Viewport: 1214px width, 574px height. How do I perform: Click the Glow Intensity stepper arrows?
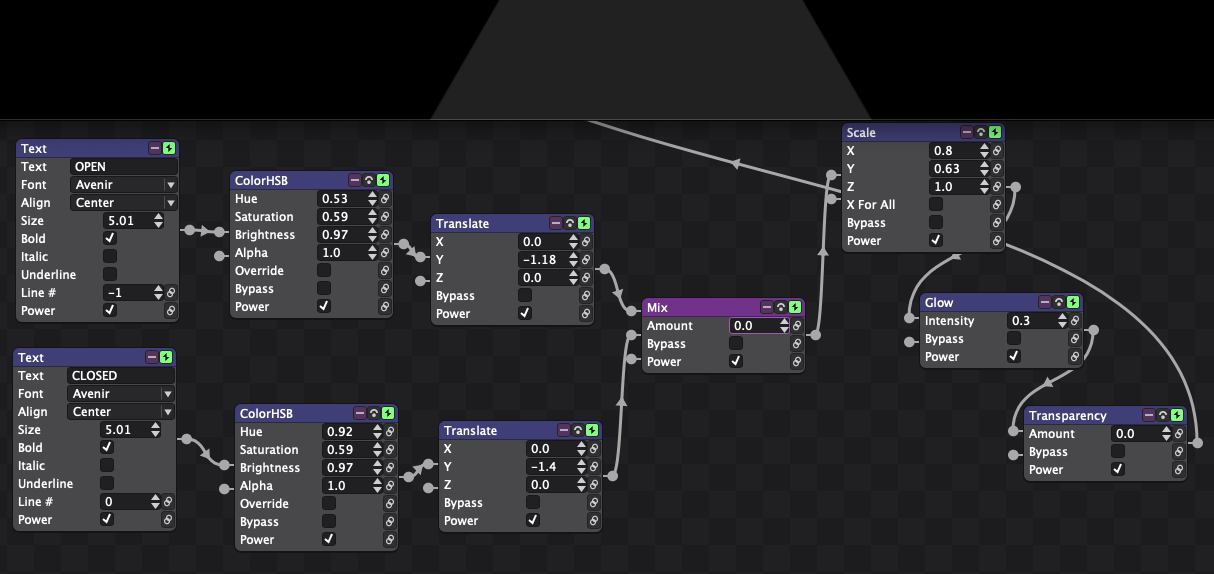pyautogui.click(x=1060, y=321)
